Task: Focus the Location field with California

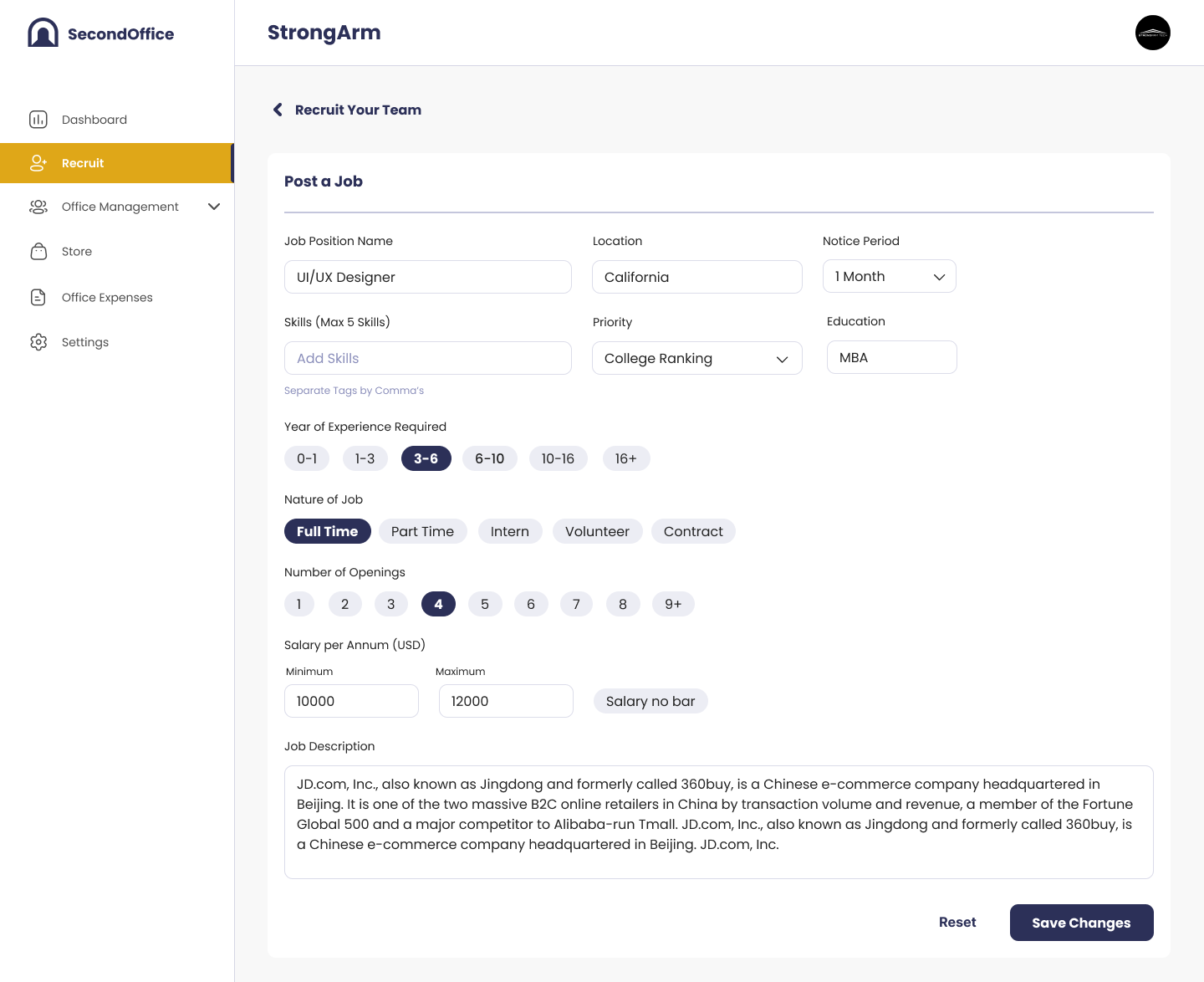Action: point(697,277)
